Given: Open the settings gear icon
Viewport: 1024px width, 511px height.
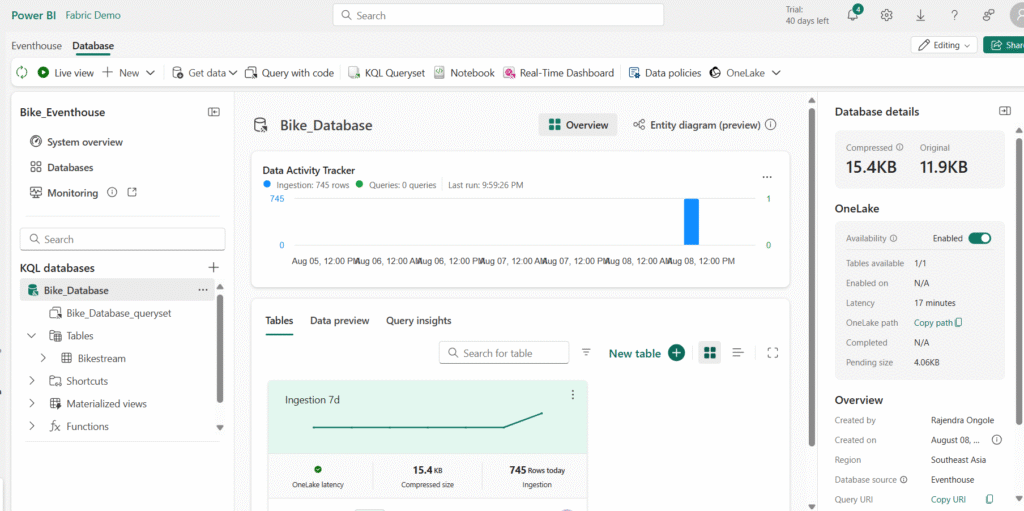Looking at the screenshot, I should pos(886,16).
